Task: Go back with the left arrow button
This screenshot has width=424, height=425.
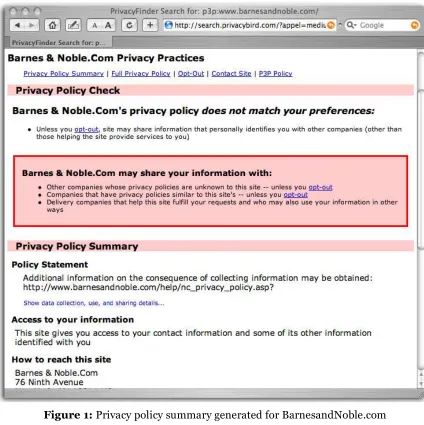Action: pyautogui.click(x=17, y=25)
